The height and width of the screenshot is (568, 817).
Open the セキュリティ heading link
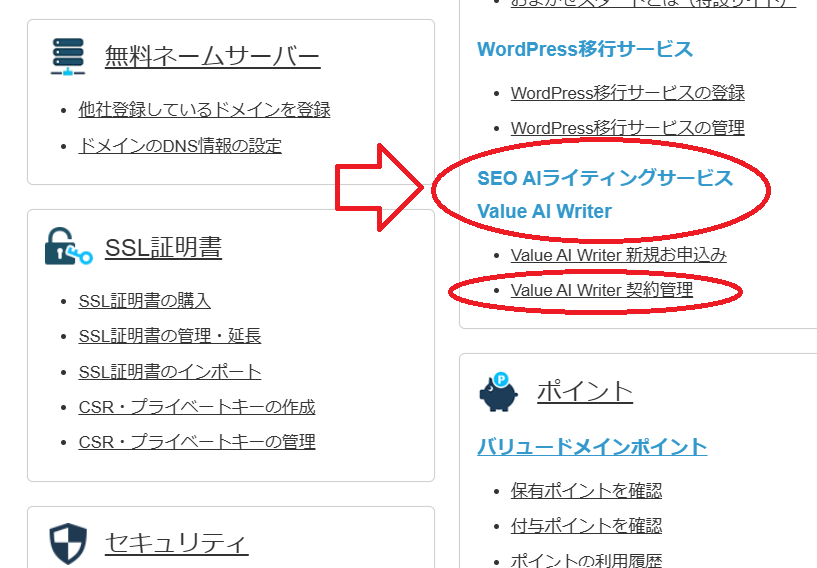(x=177, y=543)
